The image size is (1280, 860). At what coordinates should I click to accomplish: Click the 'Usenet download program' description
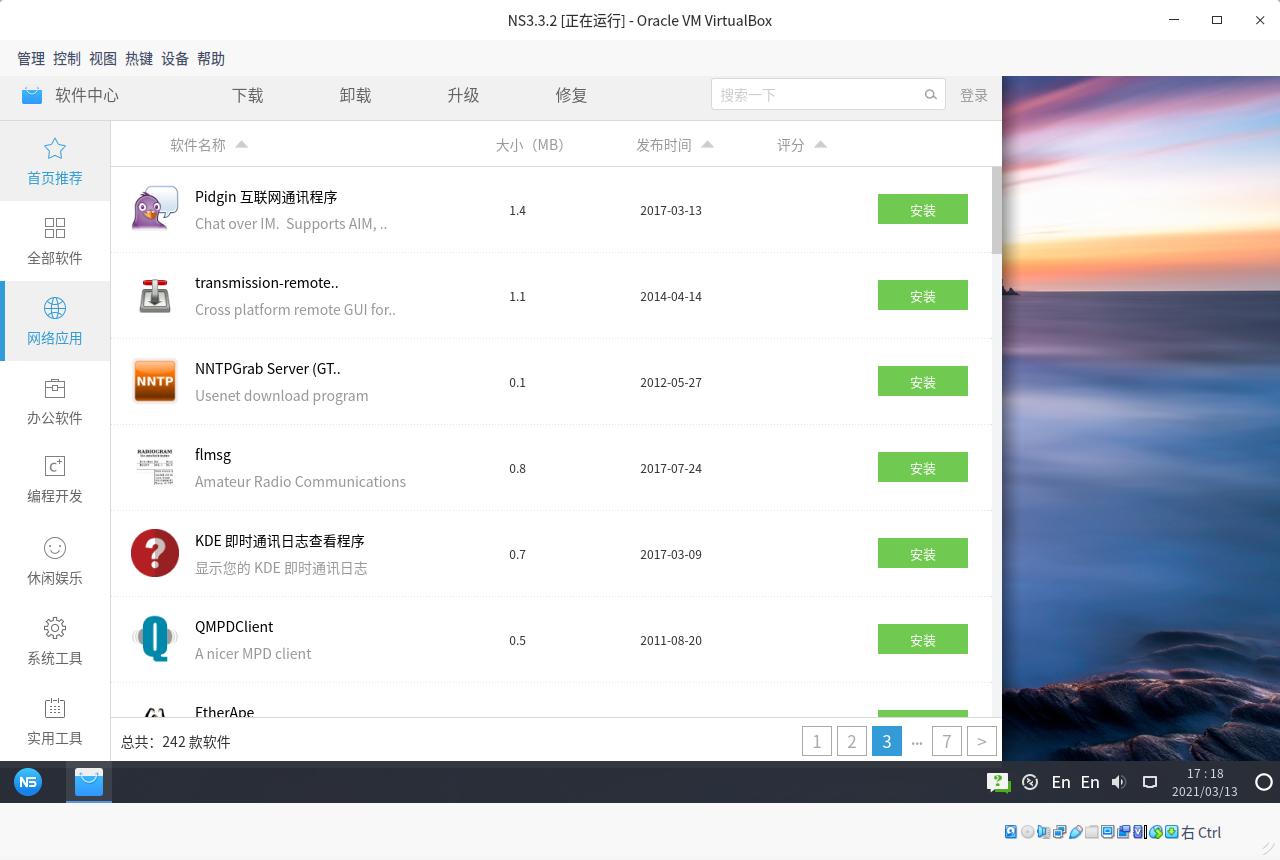pos(282,395)
